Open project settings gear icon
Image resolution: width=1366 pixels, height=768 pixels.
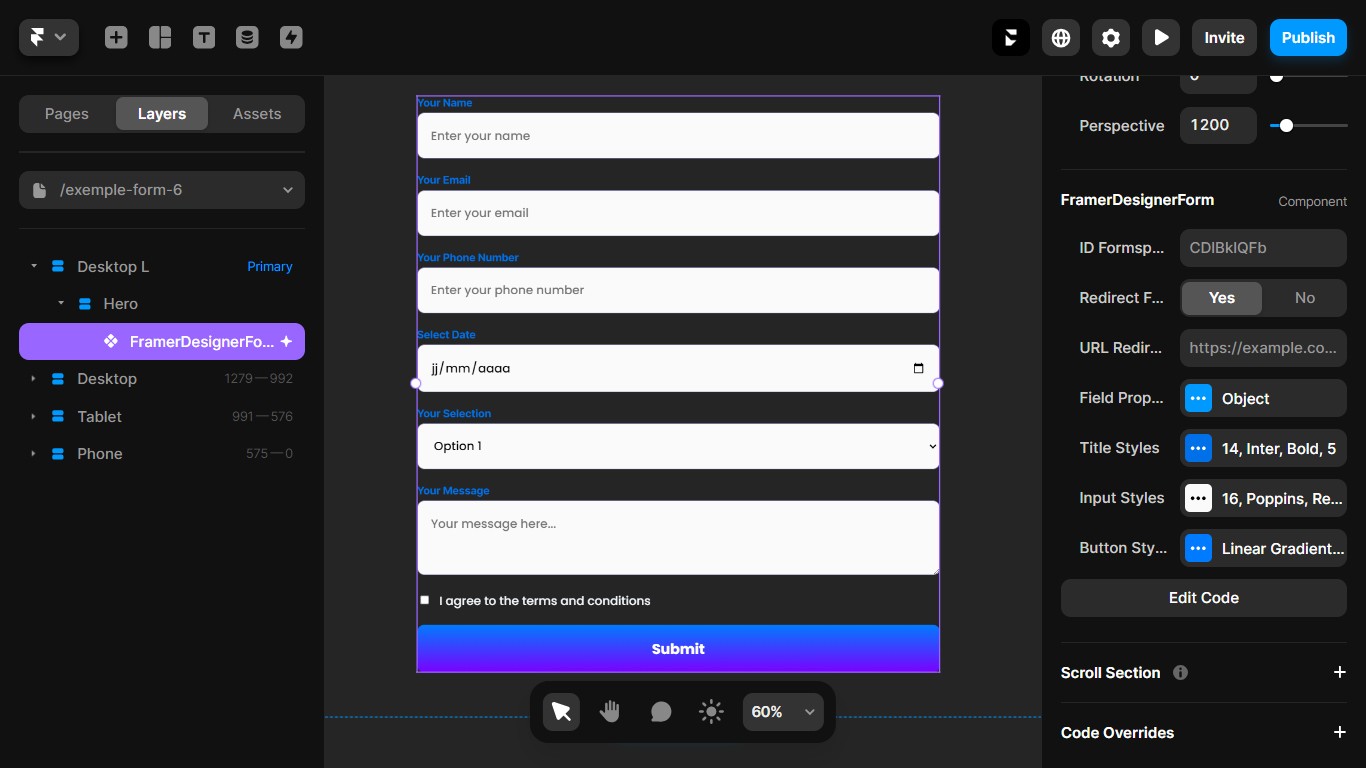(x=1110, y=37)
